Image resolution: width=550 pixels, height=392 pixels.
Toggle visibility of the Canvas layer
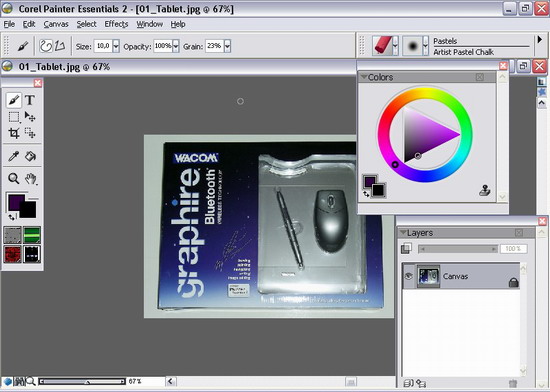(x=408, y=276)
